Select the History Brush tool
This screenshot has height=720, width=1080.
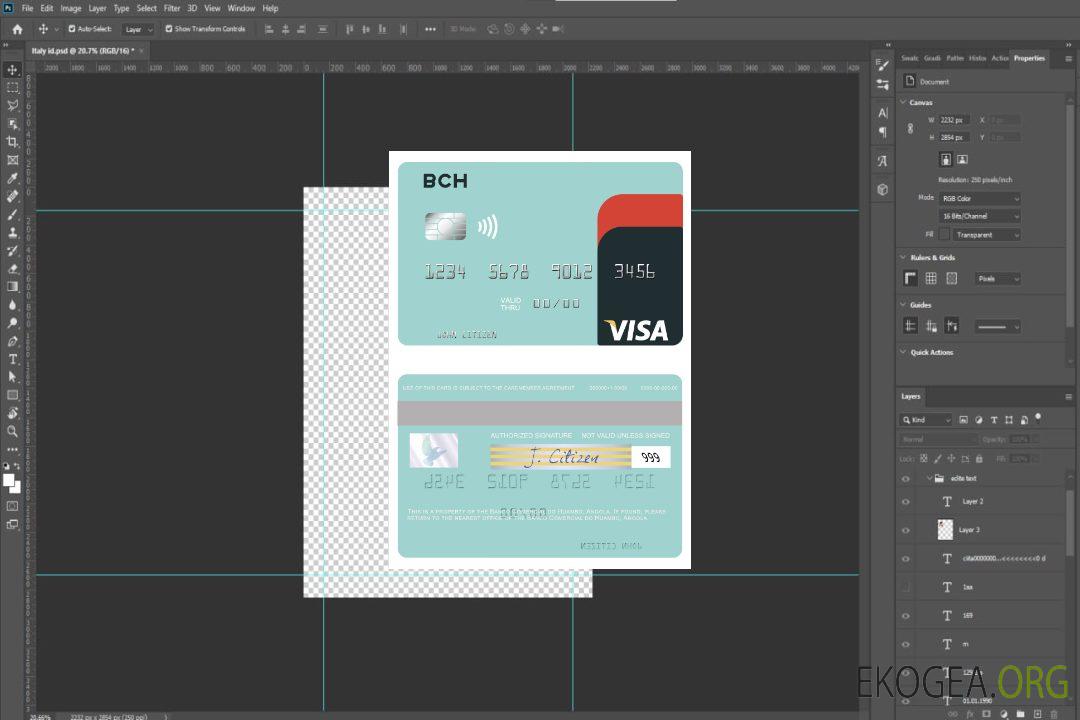(x=12, y=251)
